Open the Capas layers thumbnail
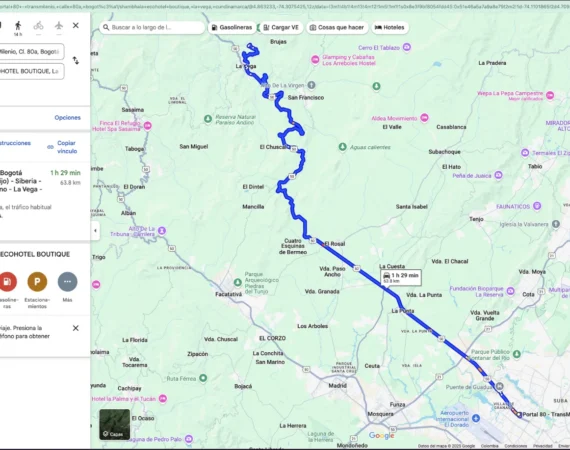Screen dimensions: 570x450 coord(115,424)
